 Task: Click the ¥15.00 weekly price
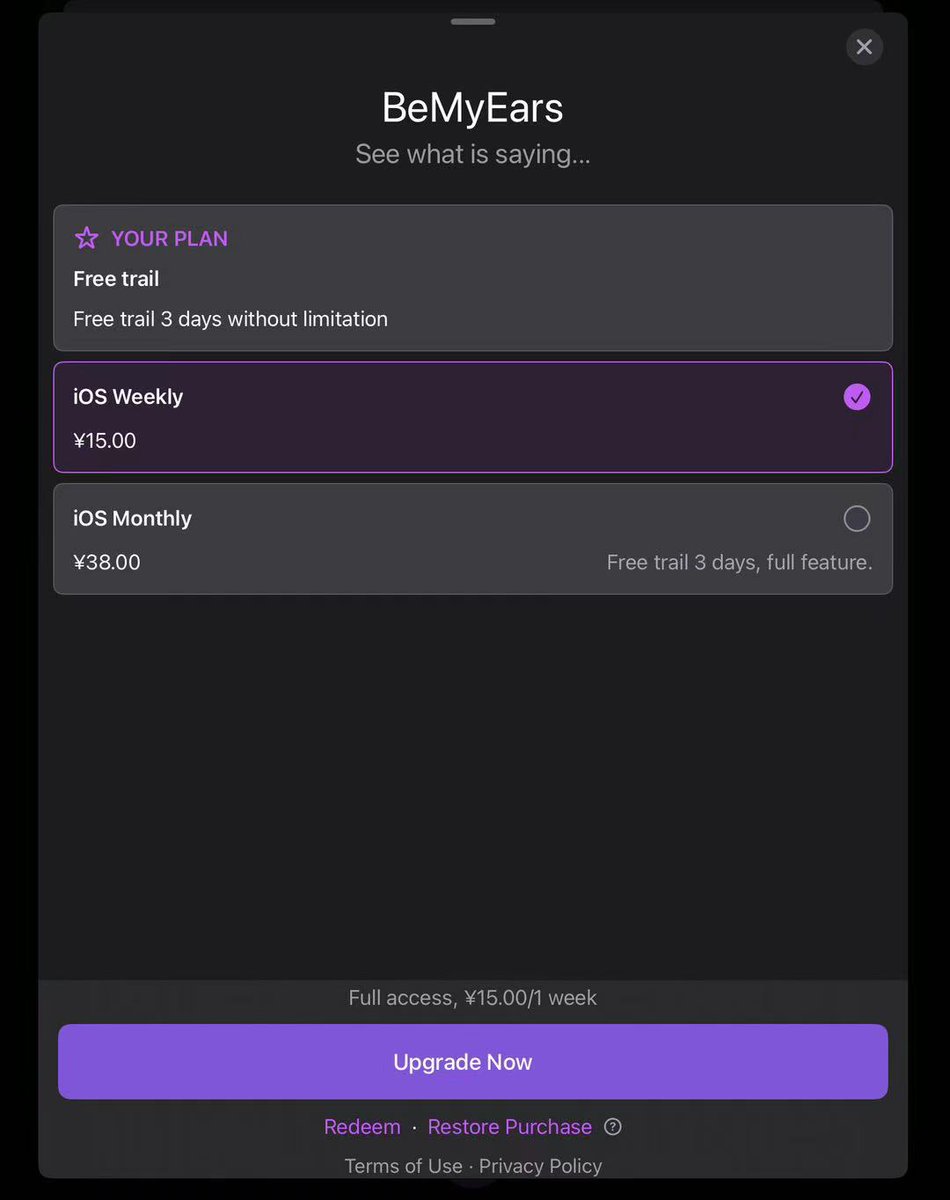(x=105, y=441)
